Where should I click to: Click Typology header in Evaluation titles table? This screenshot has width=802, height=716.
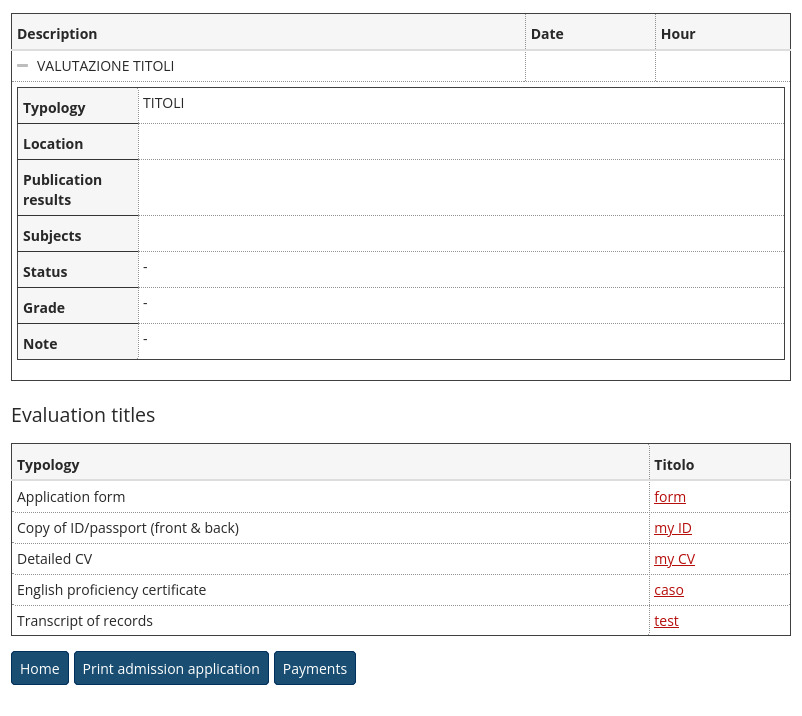tap(48, 465)
